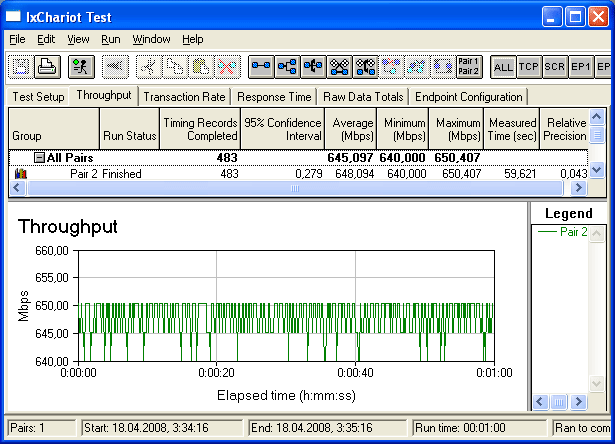Click the disabled diagonal pairs icon
Viewport: 615px width, 444px height.
click(417, 67)
